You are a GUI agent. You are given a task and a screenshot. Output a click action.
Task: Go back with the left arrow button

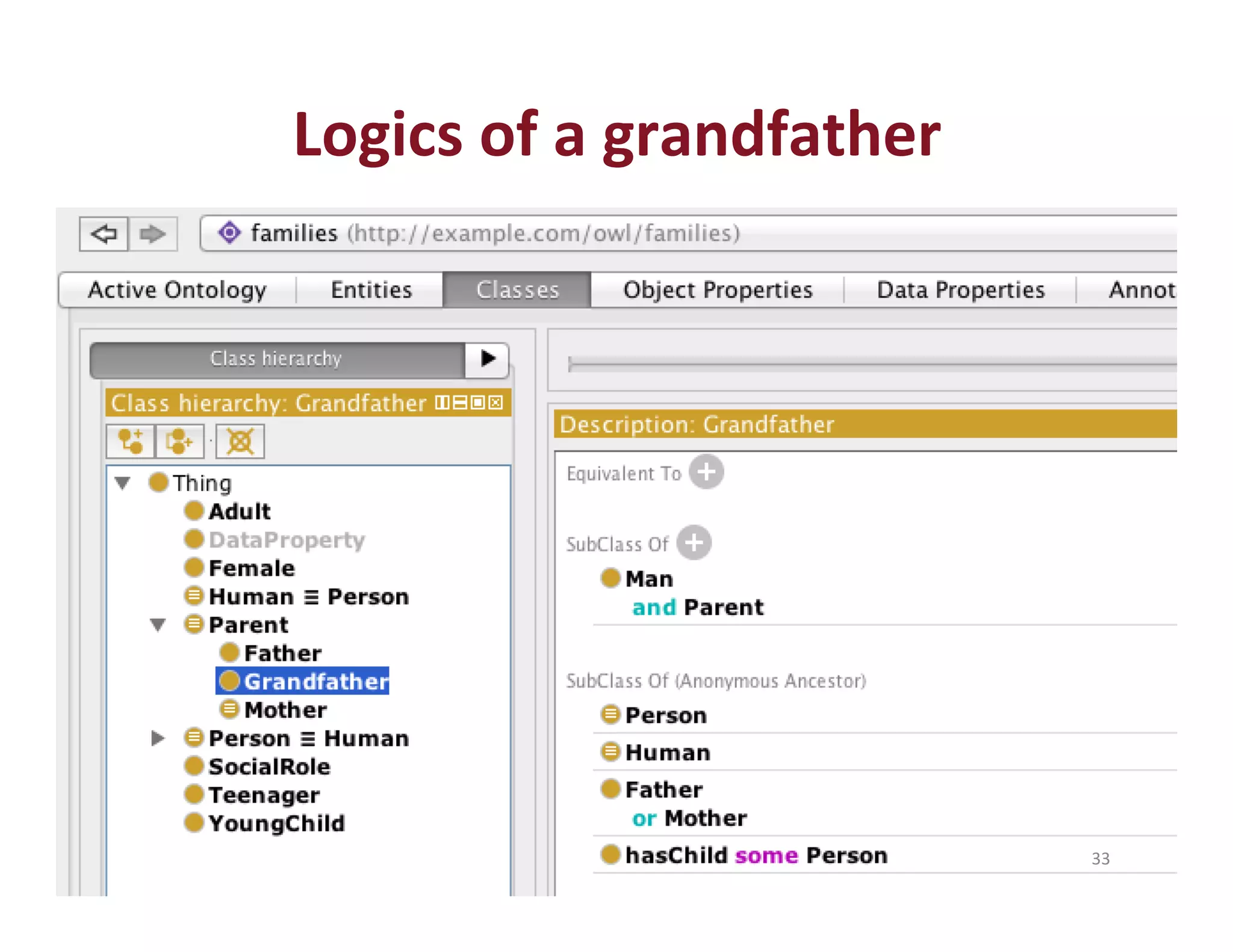coord(104,233)
